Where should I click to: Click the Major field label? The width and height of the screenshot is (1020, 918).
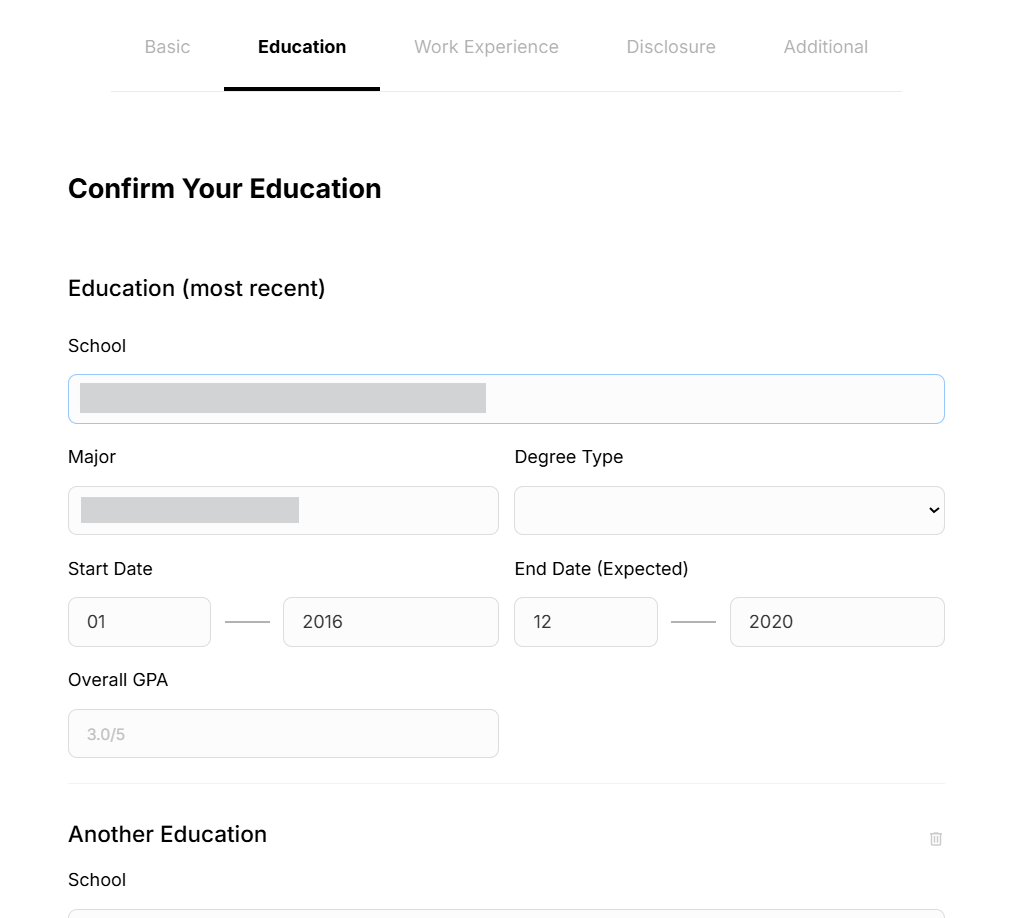click(x=92, y=457)
